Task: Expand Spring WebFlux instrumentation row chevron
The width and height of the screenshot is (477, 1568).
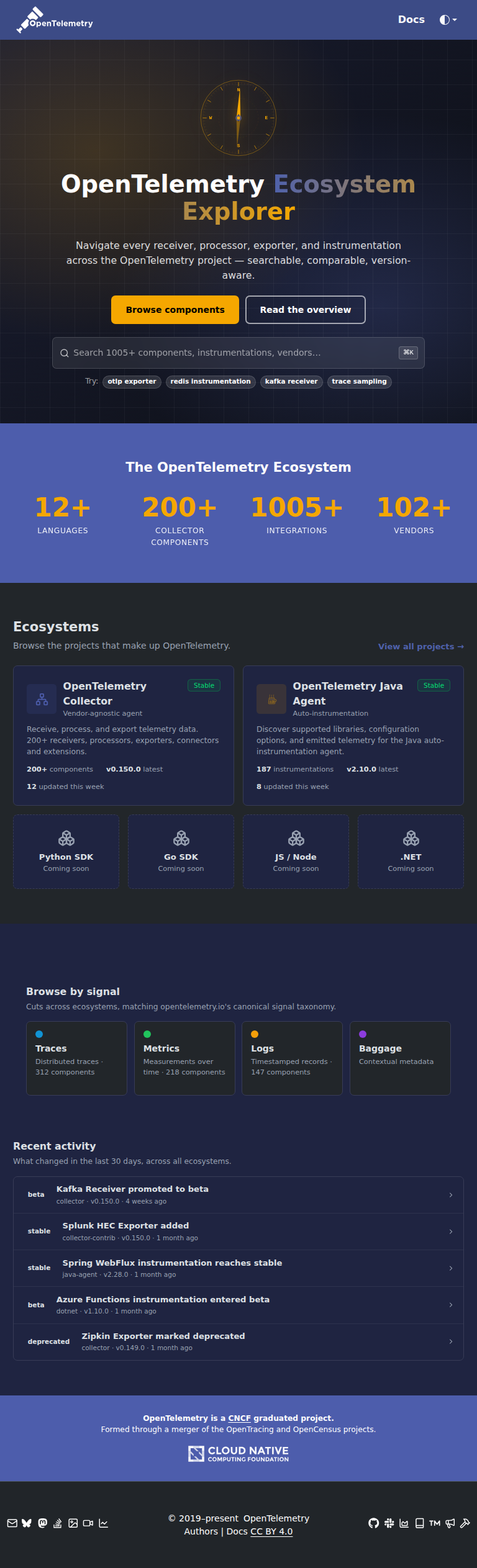Action: [x=451, y=1268]
